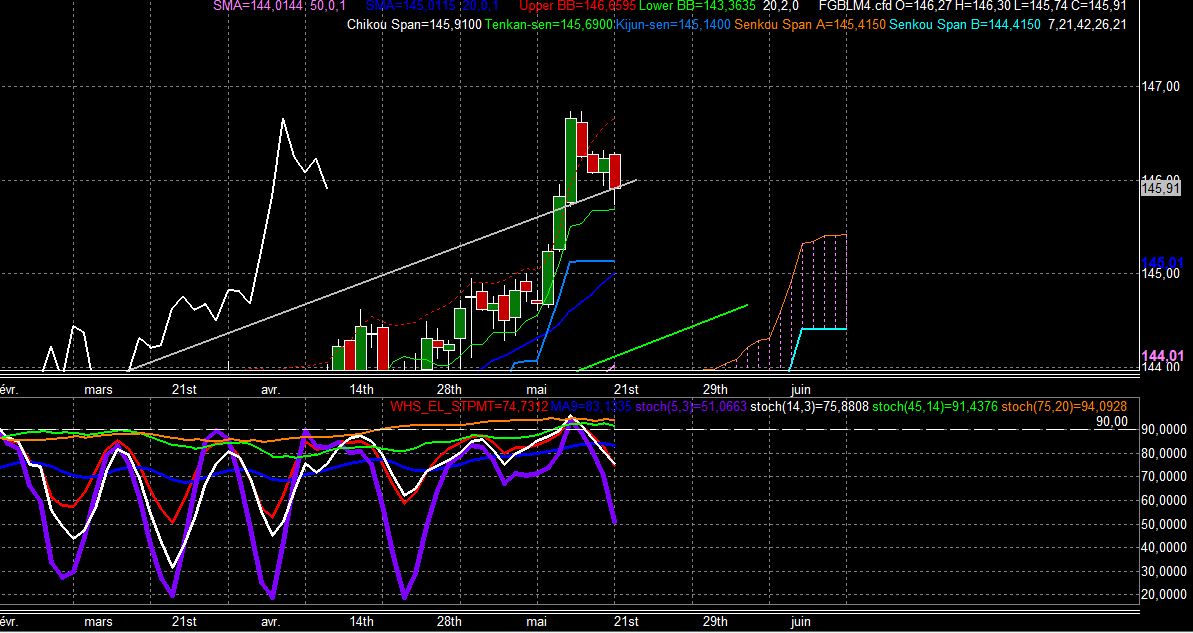Click '29th' on the price chart time axis
This screenshot has width=1193, height=633.
click(x=715, y=390)
